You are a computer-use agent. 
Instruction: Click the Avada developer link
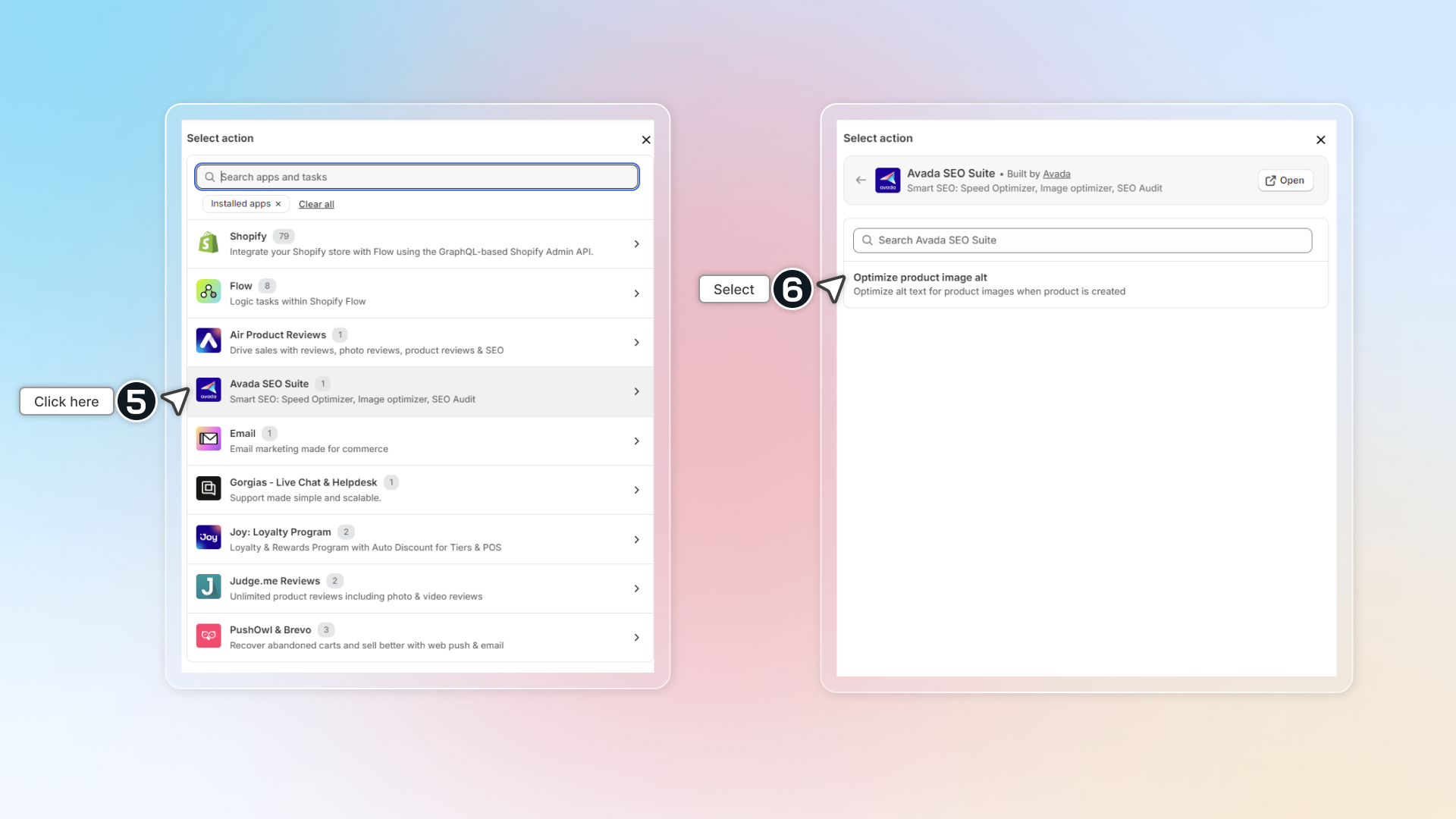[1056, 174]
